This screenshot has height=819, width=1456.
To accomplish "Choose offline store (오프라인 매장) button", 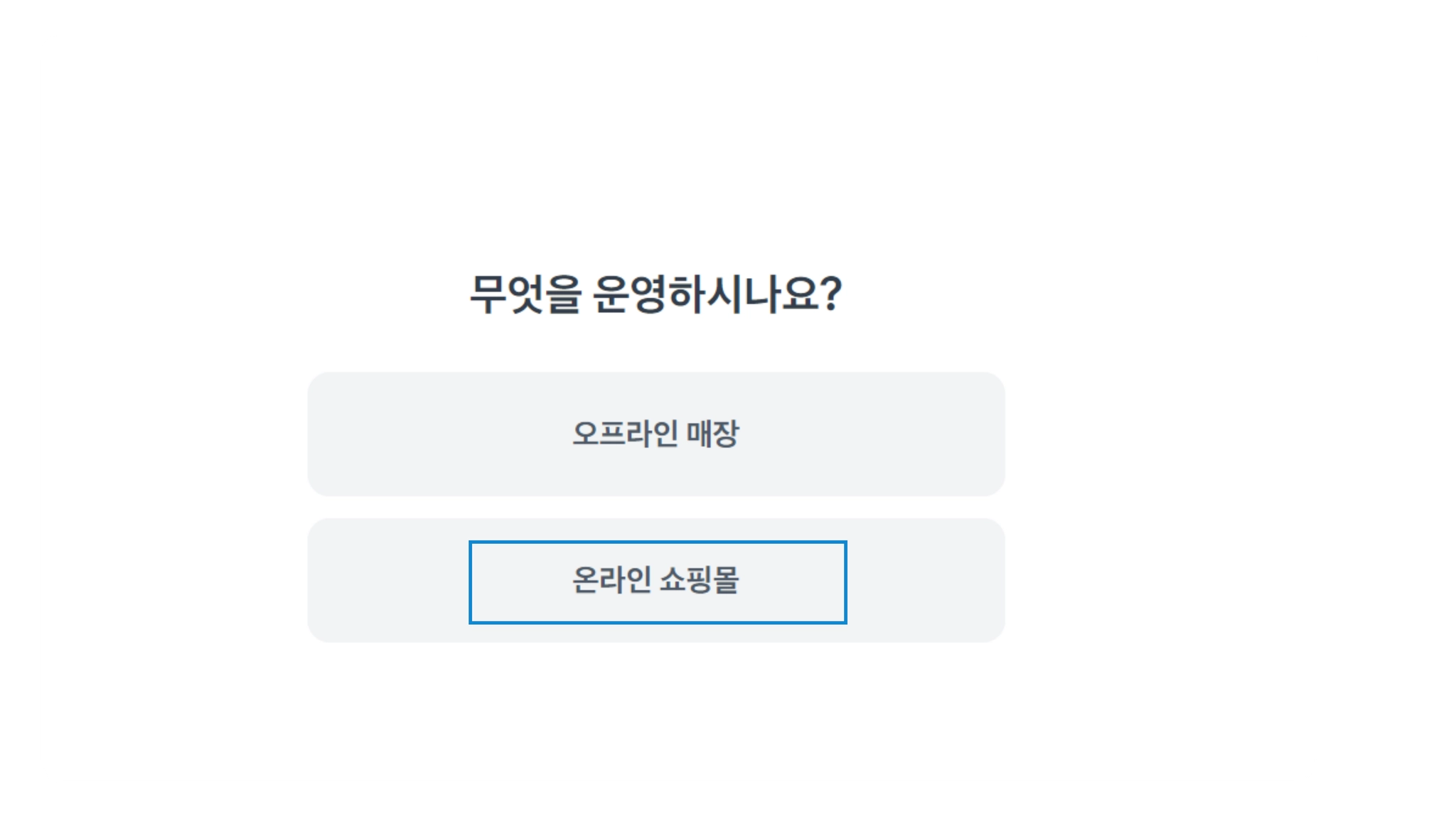I will pos(655,434).
